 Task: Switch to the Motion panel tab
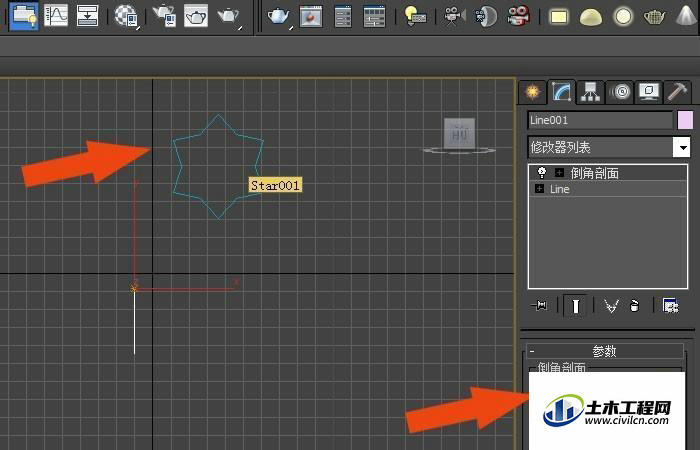pos(620,92)
